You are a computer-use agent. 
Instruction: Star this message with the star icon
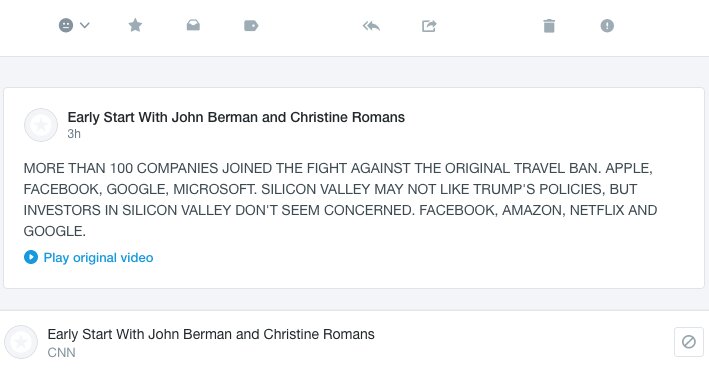click(x=135, y=25)
